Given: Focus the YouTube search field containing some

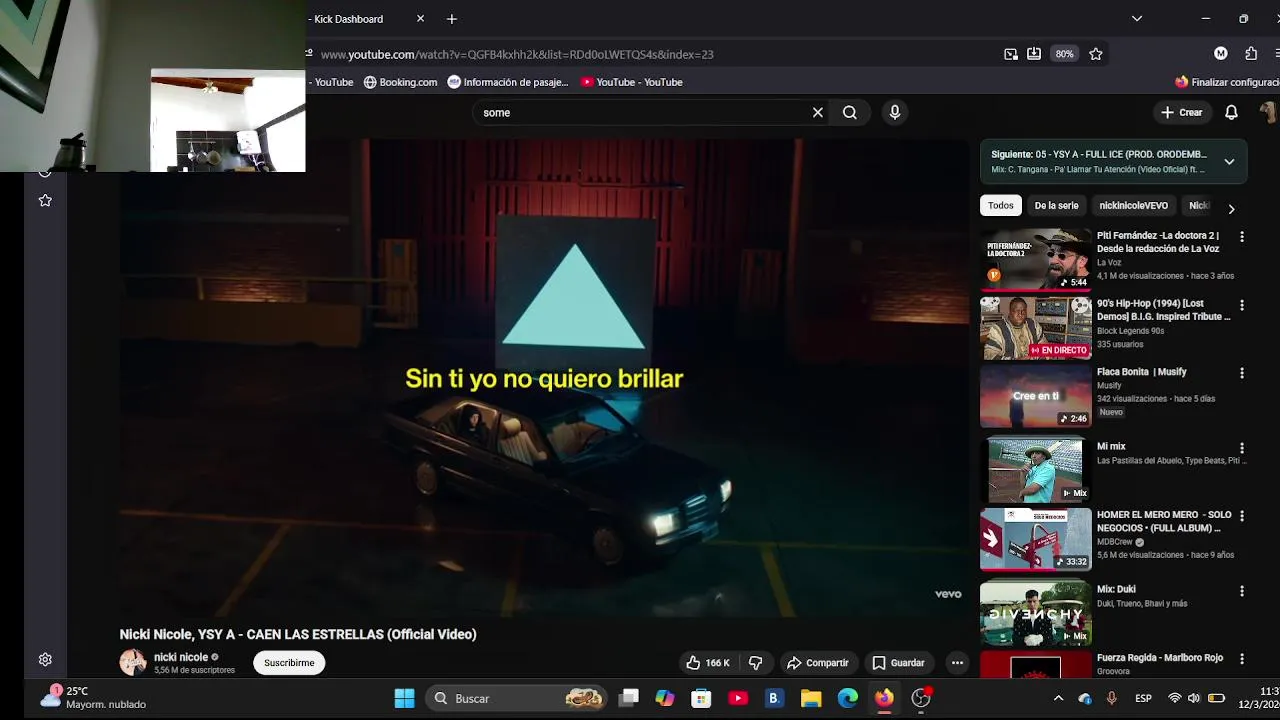Looking at the screenshot, I should (x=640, y=113).
